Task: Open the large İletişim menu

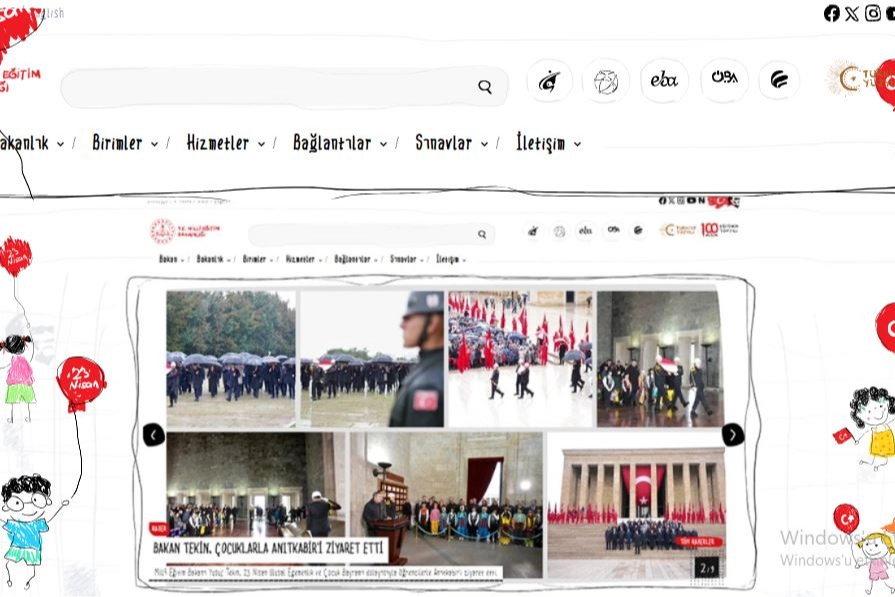Action: 548,143
